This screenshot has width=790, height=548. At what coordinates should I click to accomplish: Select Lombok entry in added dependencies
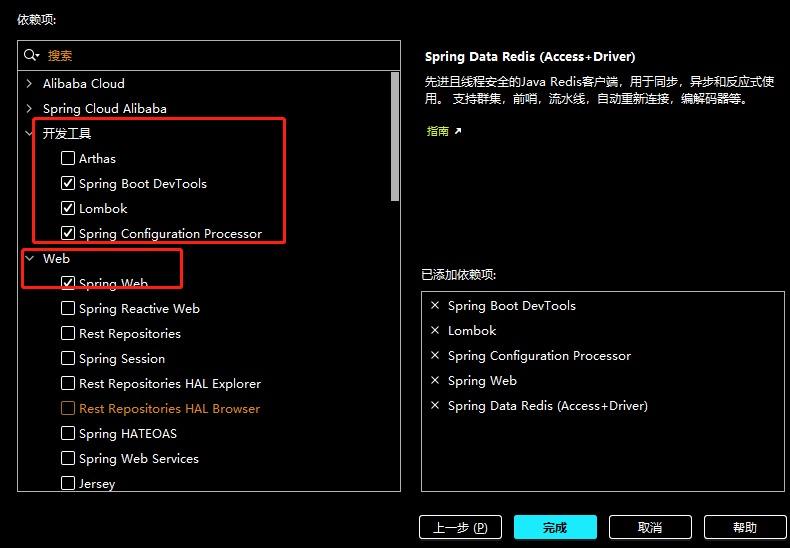pos(472,330)
